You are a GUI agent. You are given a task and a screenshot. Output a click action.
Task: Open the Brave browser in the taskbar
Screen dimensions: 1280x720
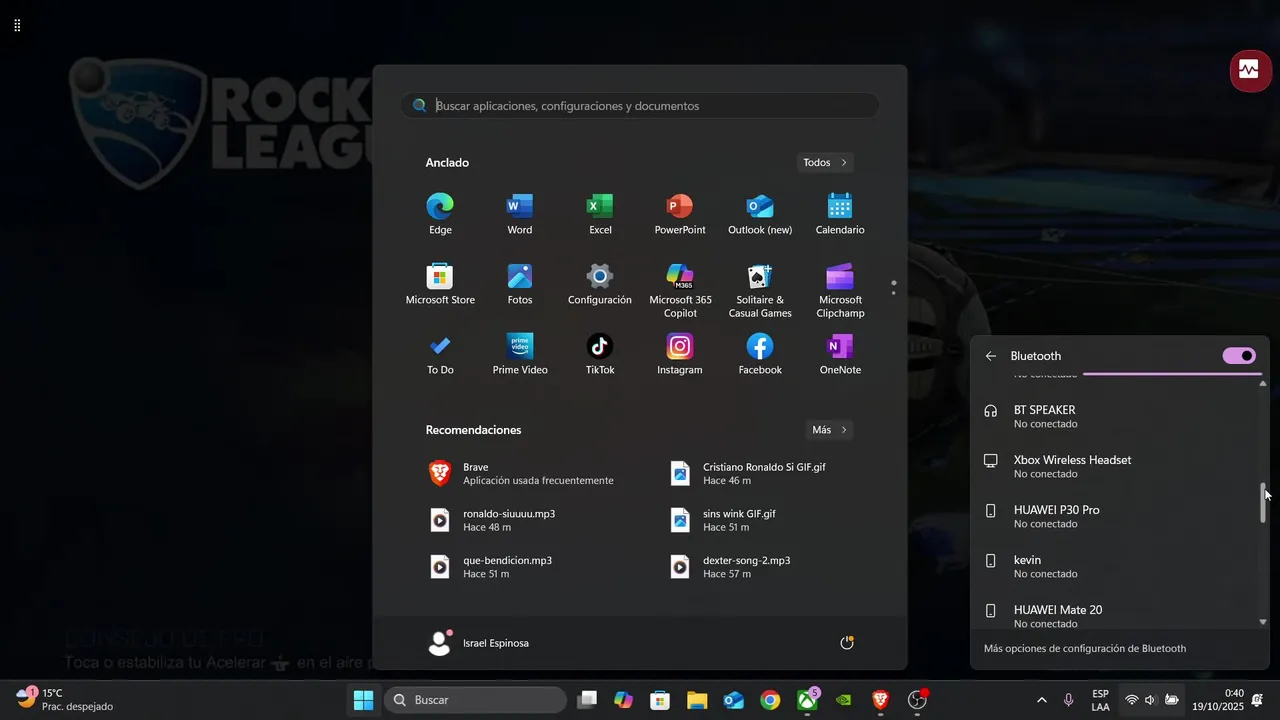pyautogui.click(x=880, y=700)
